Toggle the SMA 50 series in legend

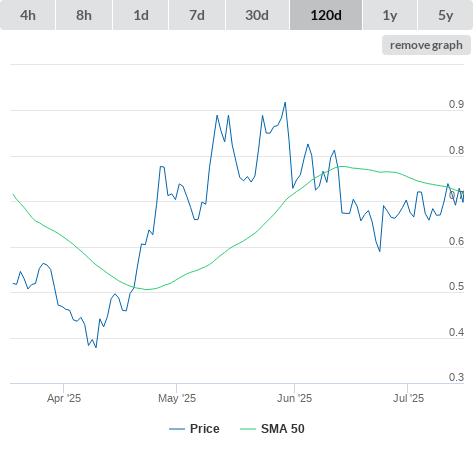272,429
